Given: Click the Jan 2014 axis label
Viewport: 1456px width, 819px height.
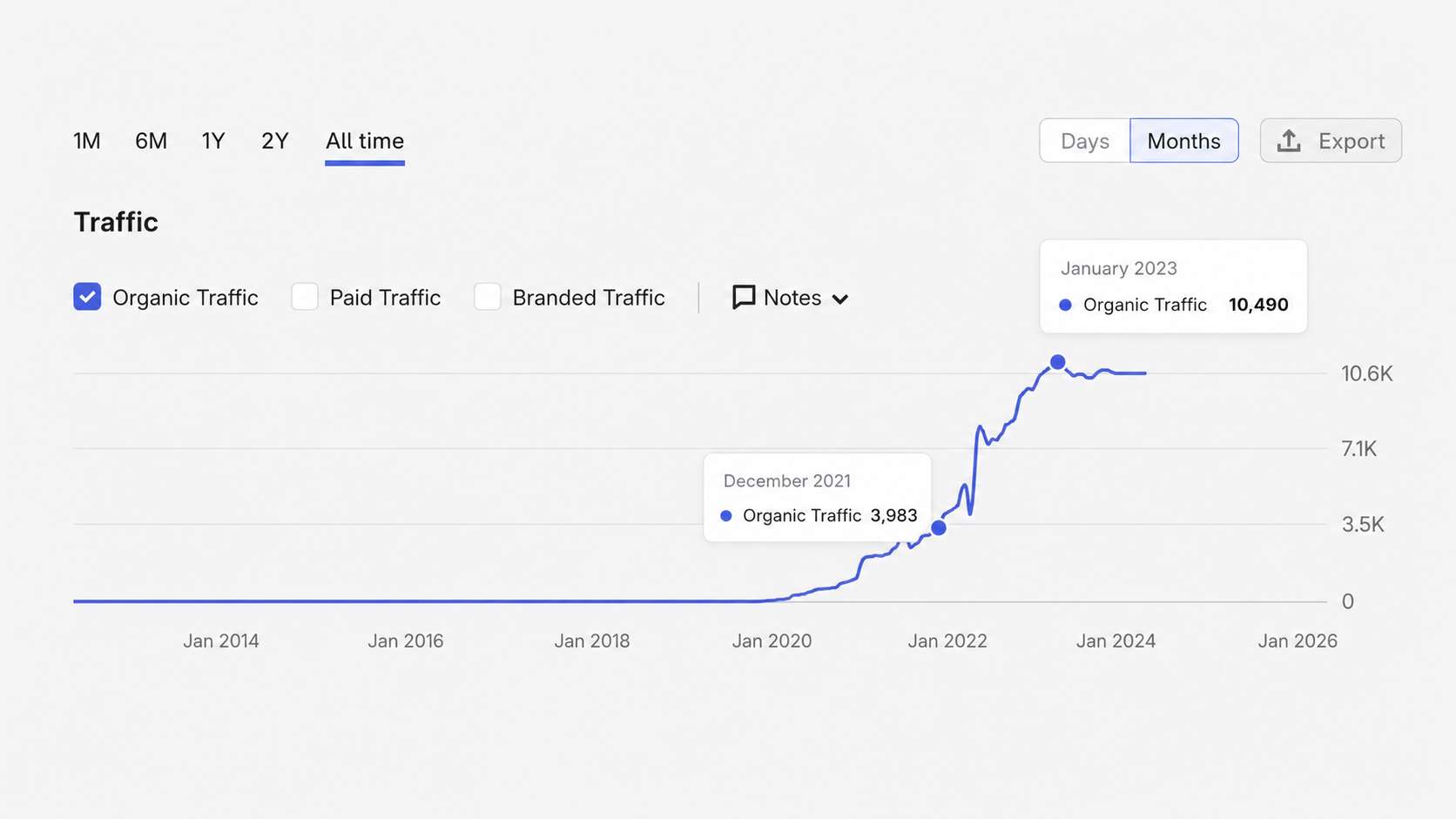Looking at the screenshot, I should point(221,641).
